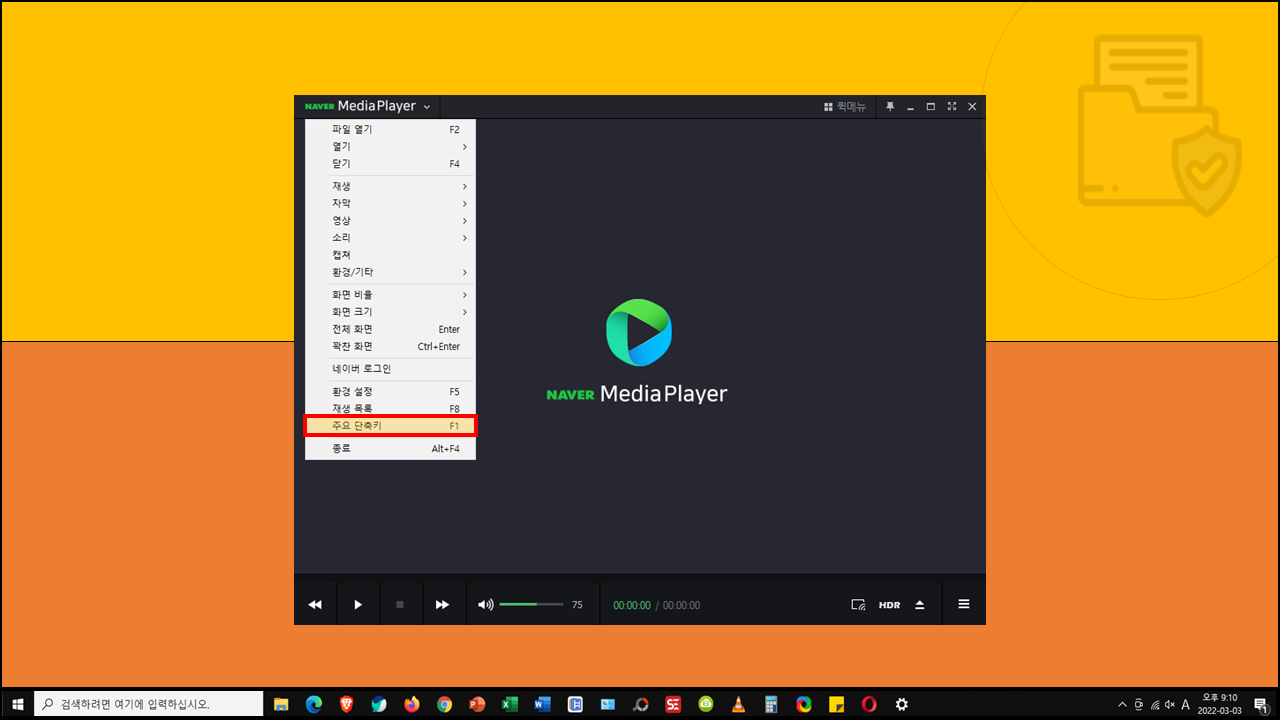
Task: Open VLC media player from the taskbar
Action: tap(738, 704)
